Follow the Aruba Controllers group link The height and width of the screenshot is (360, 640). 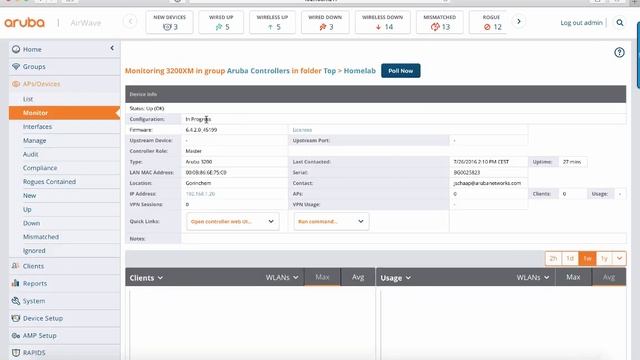click(x=258, y=71)
